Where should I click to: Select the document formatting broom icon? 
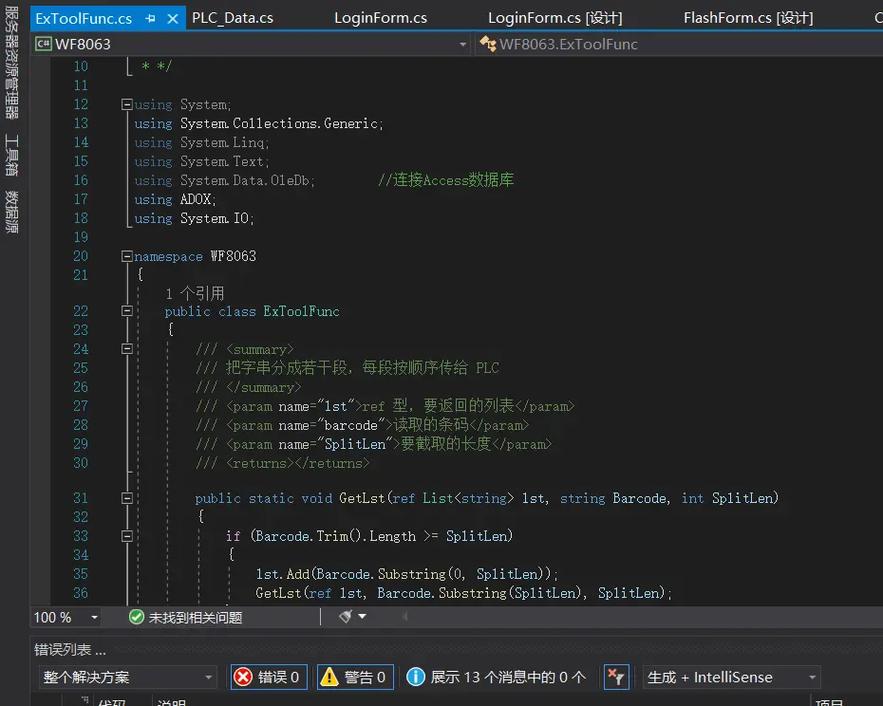click(345, 616)
